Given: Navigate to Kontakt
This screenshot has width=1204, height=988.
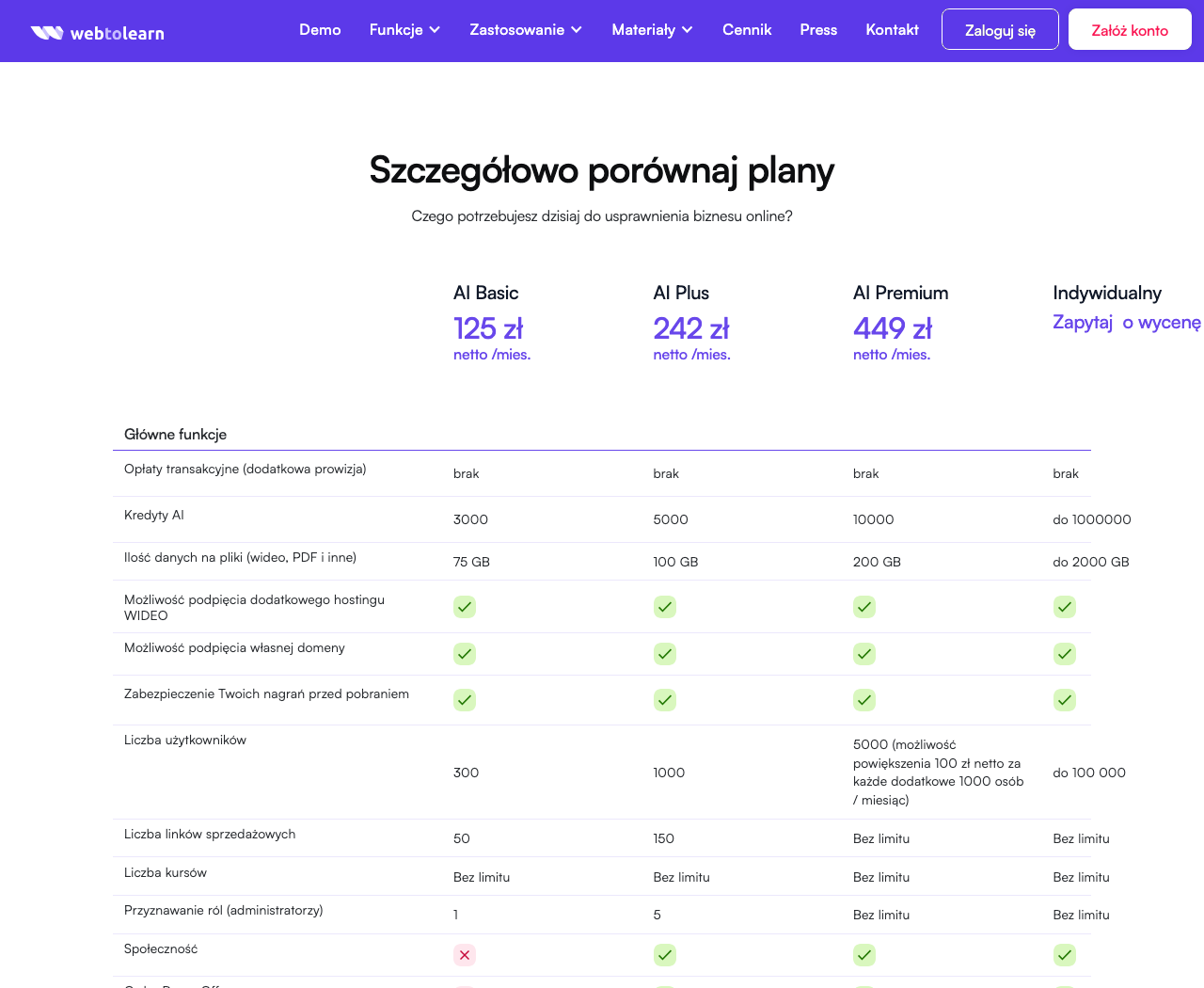Looking at the screenshot, I should (892, 30).
